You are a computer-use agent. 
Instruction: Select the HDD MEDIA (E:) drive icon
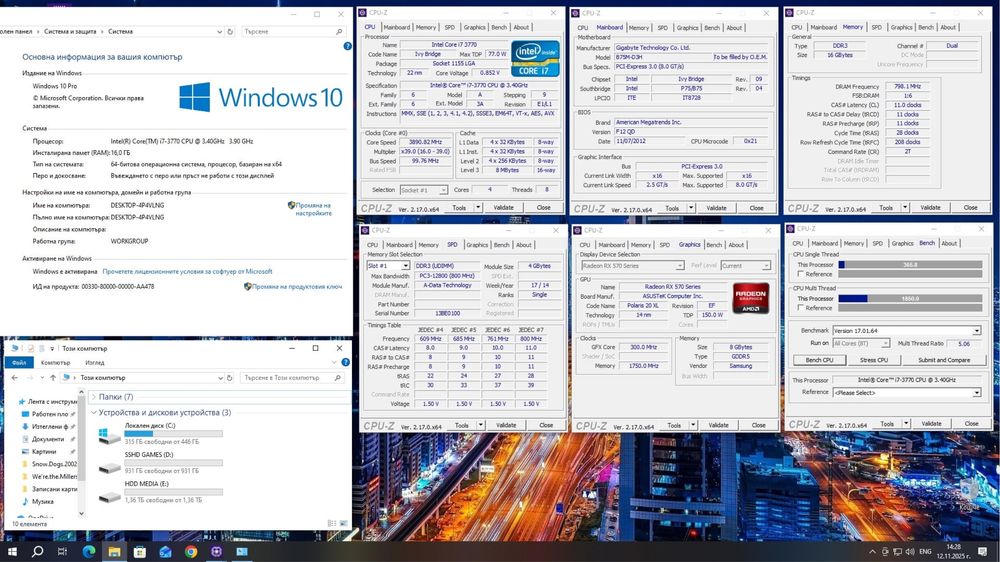pyautogui.click(x=109, y=496)
